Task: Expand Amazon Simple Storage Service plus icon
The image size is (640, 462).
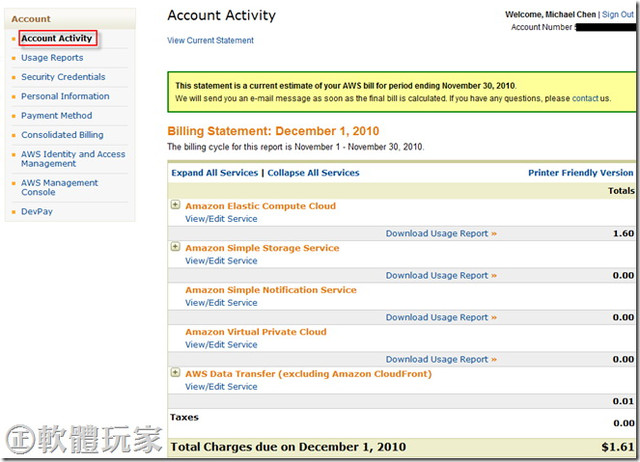Action: [x=176, y=247]
